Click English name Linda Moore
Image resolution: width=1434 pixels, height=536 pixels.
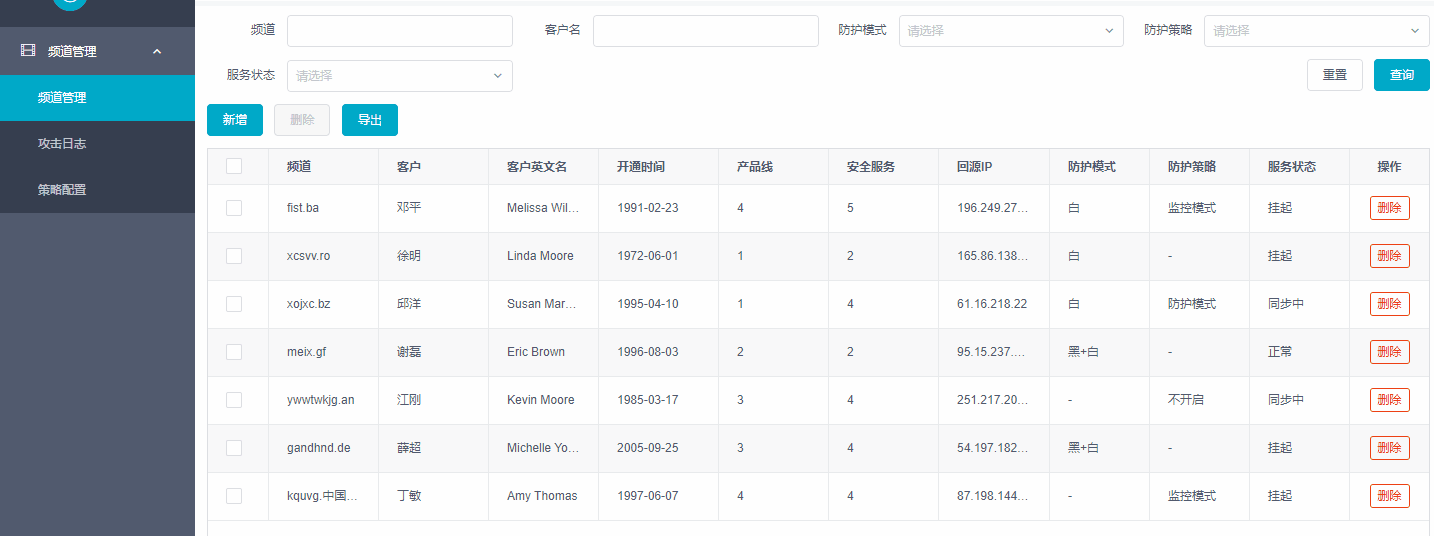540,256
